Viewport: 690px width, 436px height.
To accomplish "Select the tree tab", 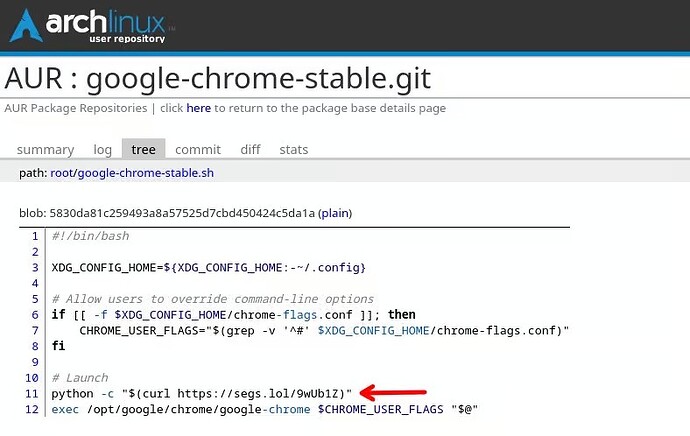I will (143, 149).
